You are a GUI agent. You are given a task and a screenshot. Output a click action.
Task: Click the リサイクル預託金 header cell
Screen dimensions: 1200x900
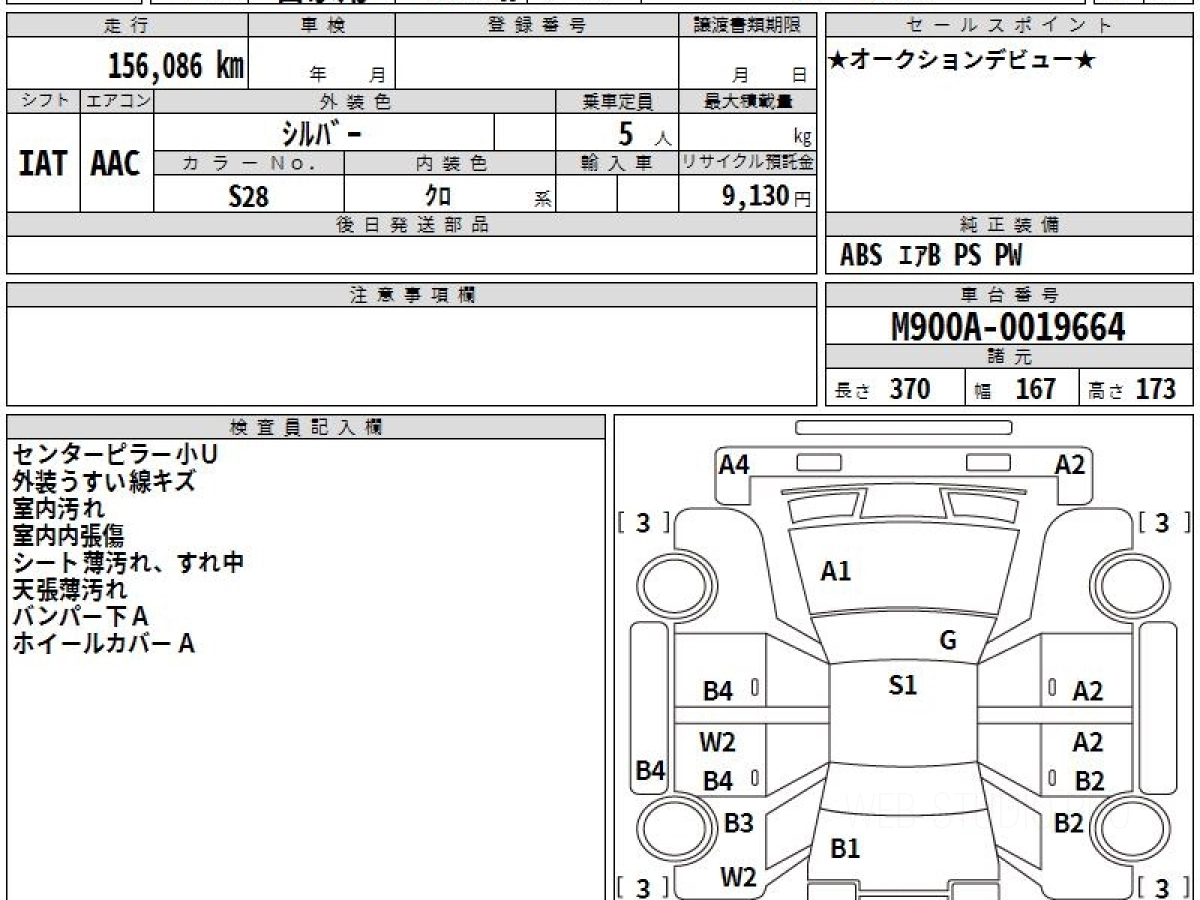click(747, 163)
